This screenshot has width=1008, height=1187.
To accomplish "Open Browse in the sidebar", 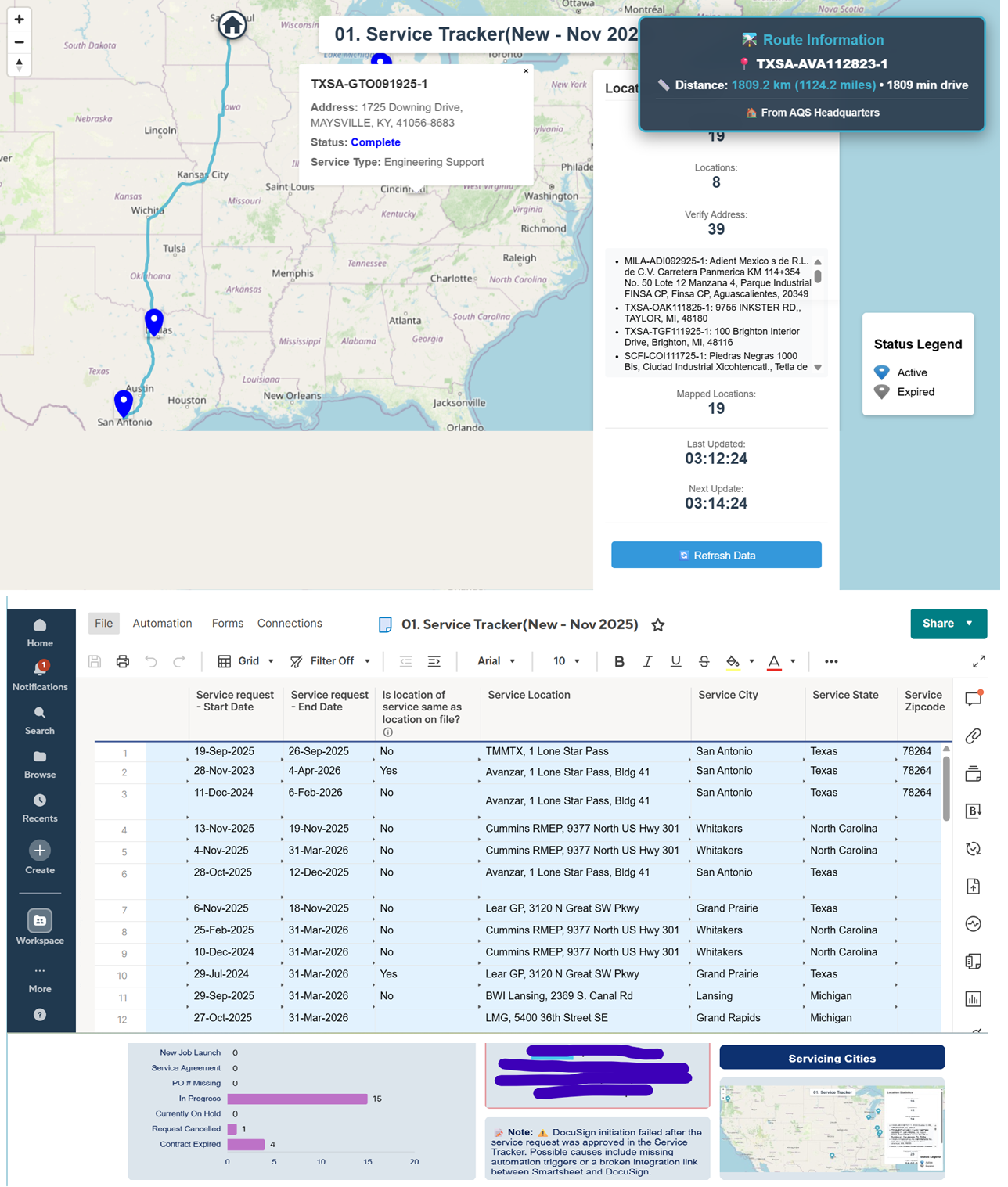I will click(40, 764).
